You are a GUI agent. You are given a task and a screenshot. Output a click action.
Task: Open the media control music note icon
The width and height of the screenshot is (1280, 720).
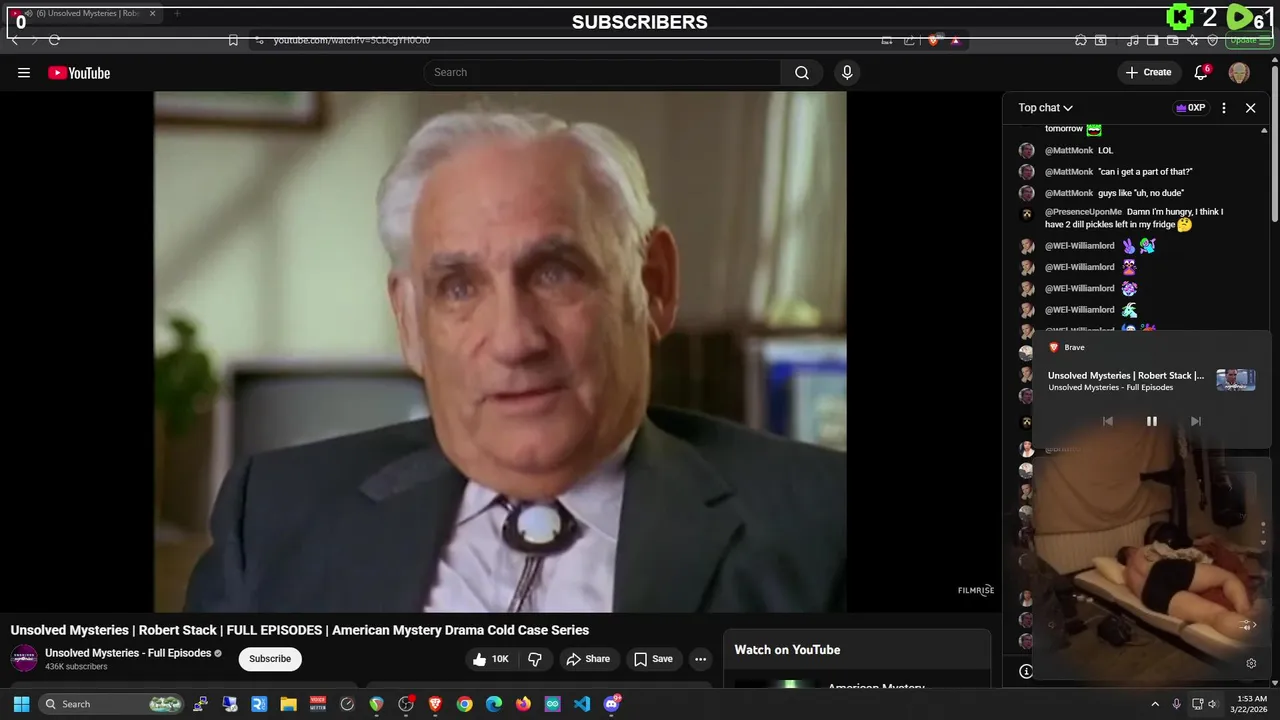click(x=1133, y=40)
